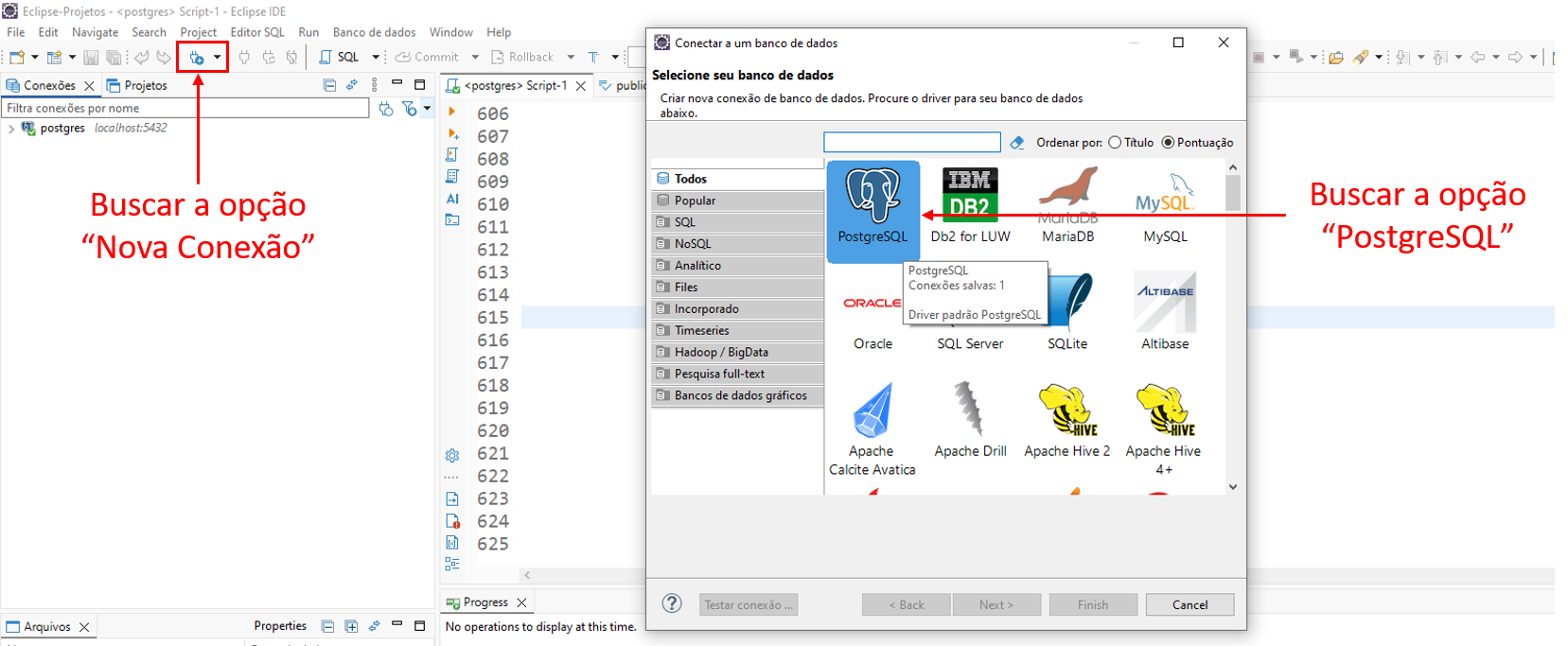Click the New Connection plug icon
Viewport: 1568px width, 646px height.
point(197,58)
